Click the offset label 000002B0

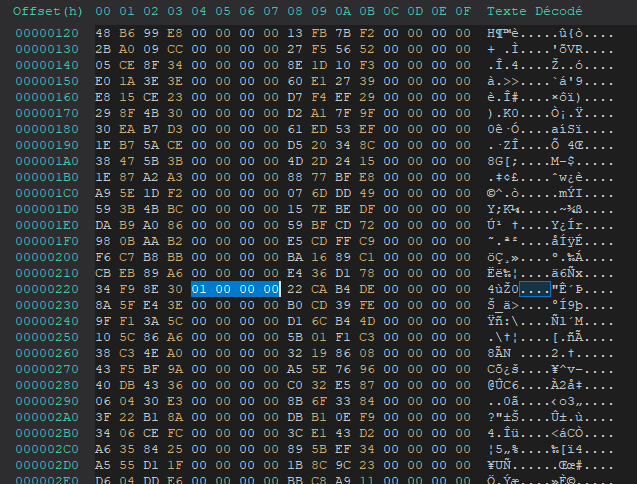[x=47, y=433]
